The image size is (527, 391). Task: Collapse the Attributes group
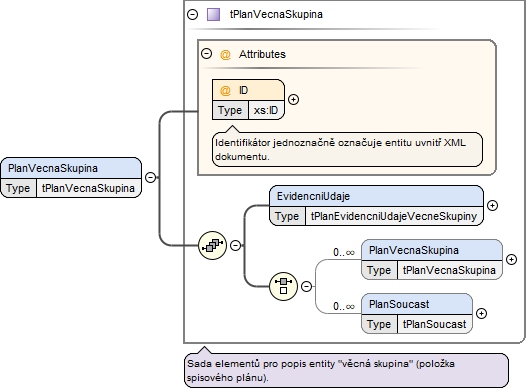[x=206, y=54]
